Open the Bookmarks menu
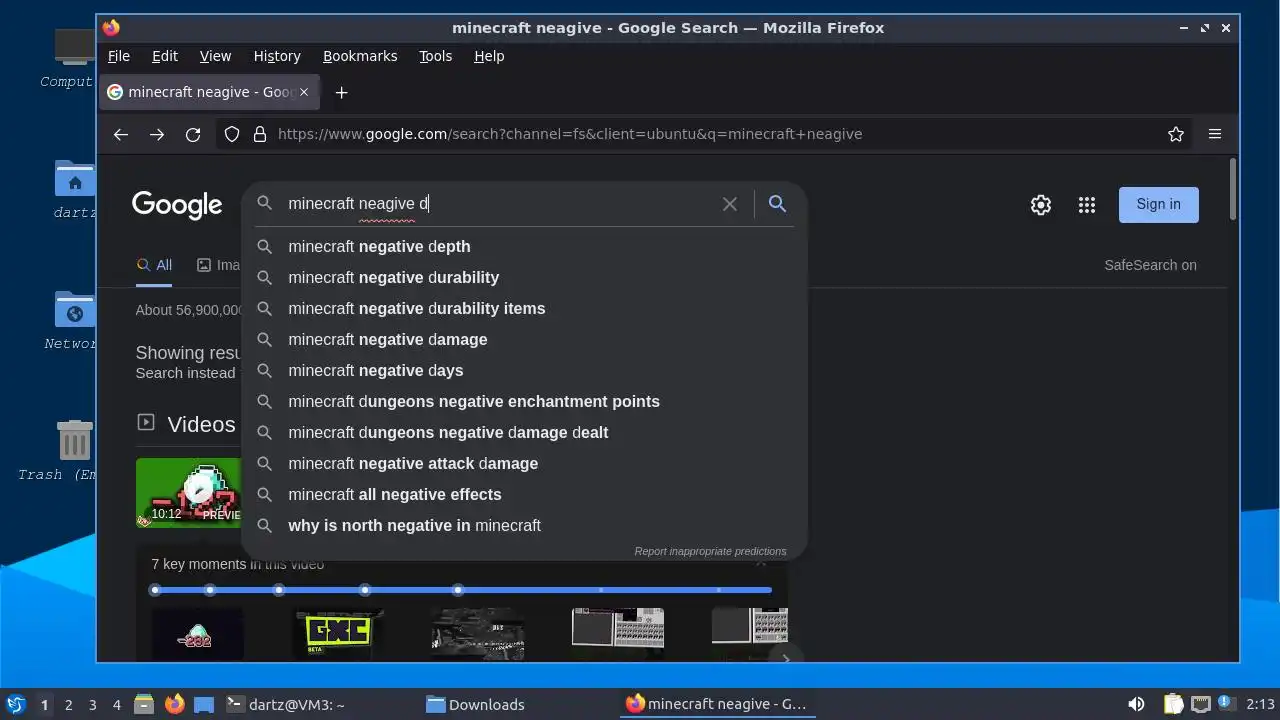 [x=360, y=56]
